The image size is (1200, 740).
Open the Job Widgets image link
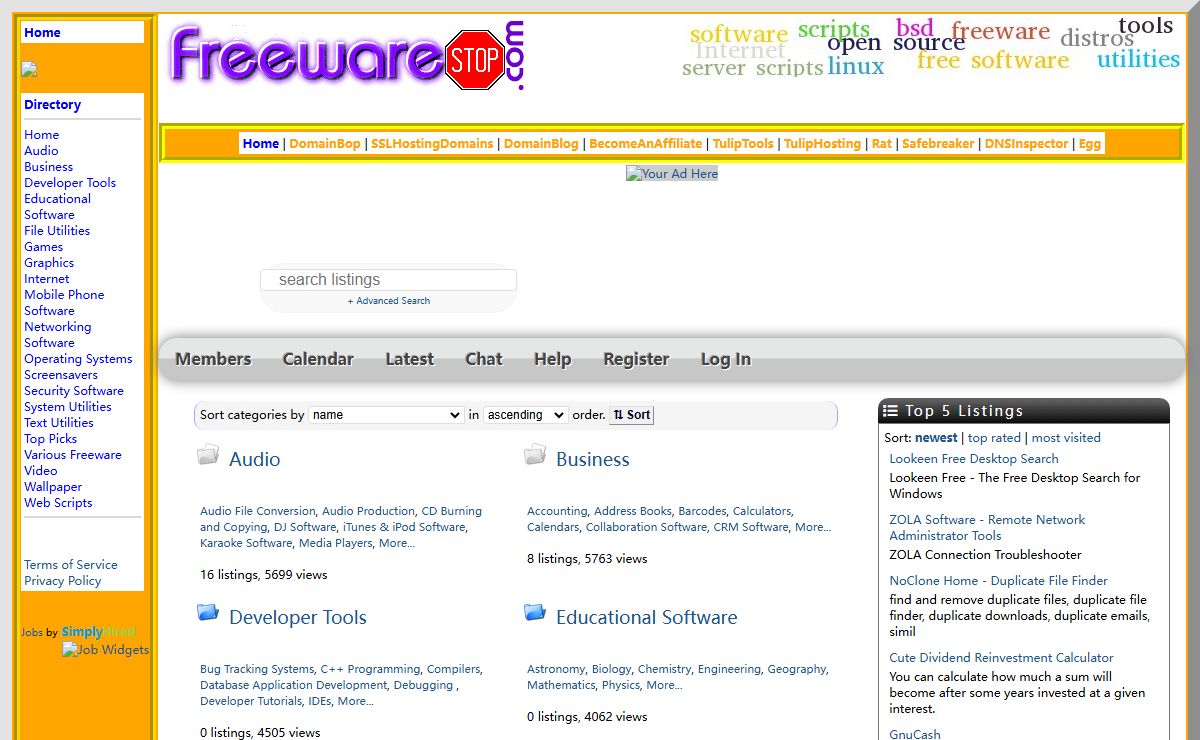(x=105, y=649)
